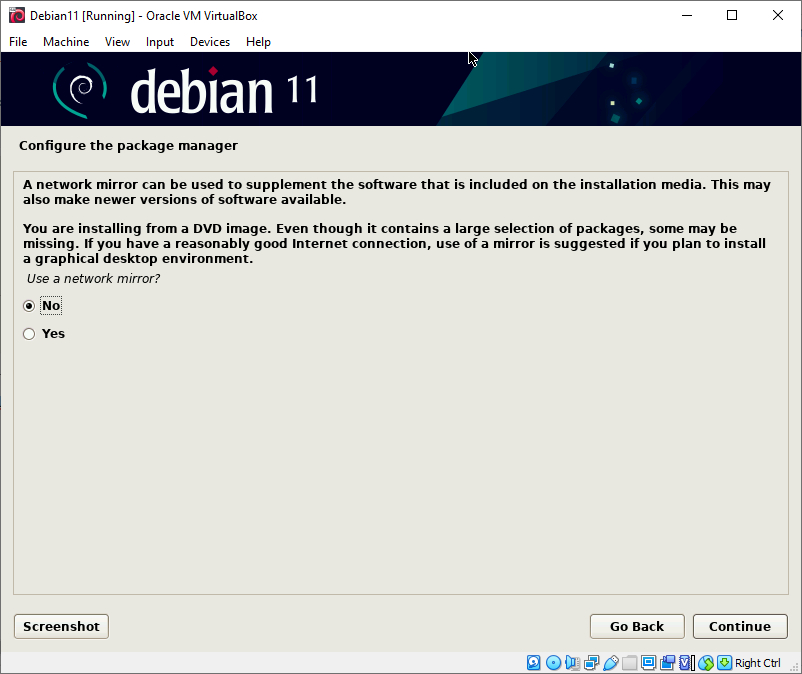
Task: Select the No radio button
Action: (29, 305)
